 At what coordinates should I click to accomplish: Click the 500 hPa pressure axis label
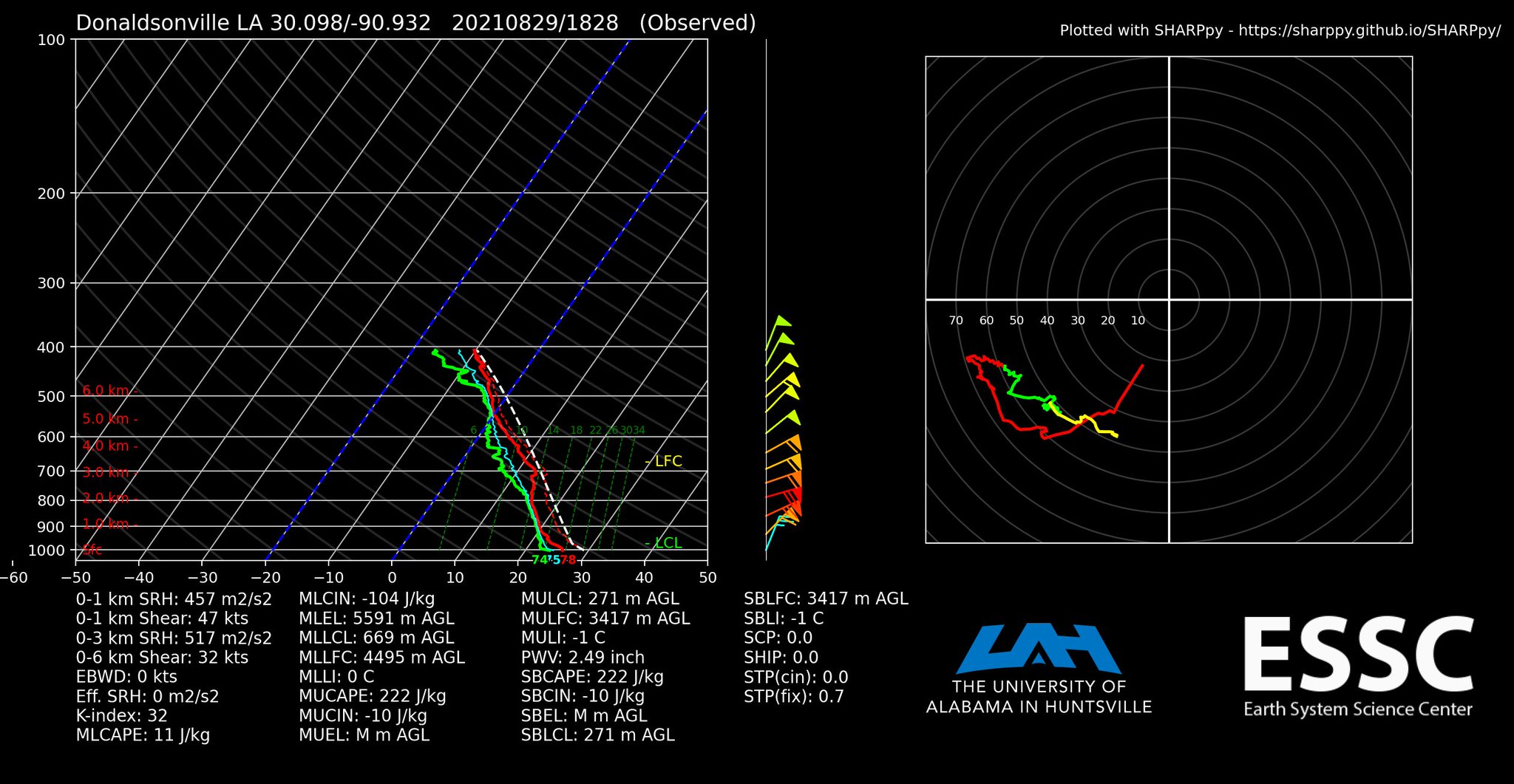click(x=52, y=397)
